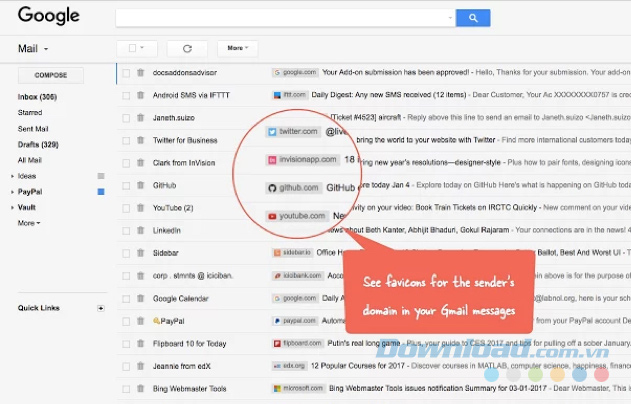Click trash icon for Bing Webmaster Tools
Viewport: 631px width, 404px height.
[140, 389]
